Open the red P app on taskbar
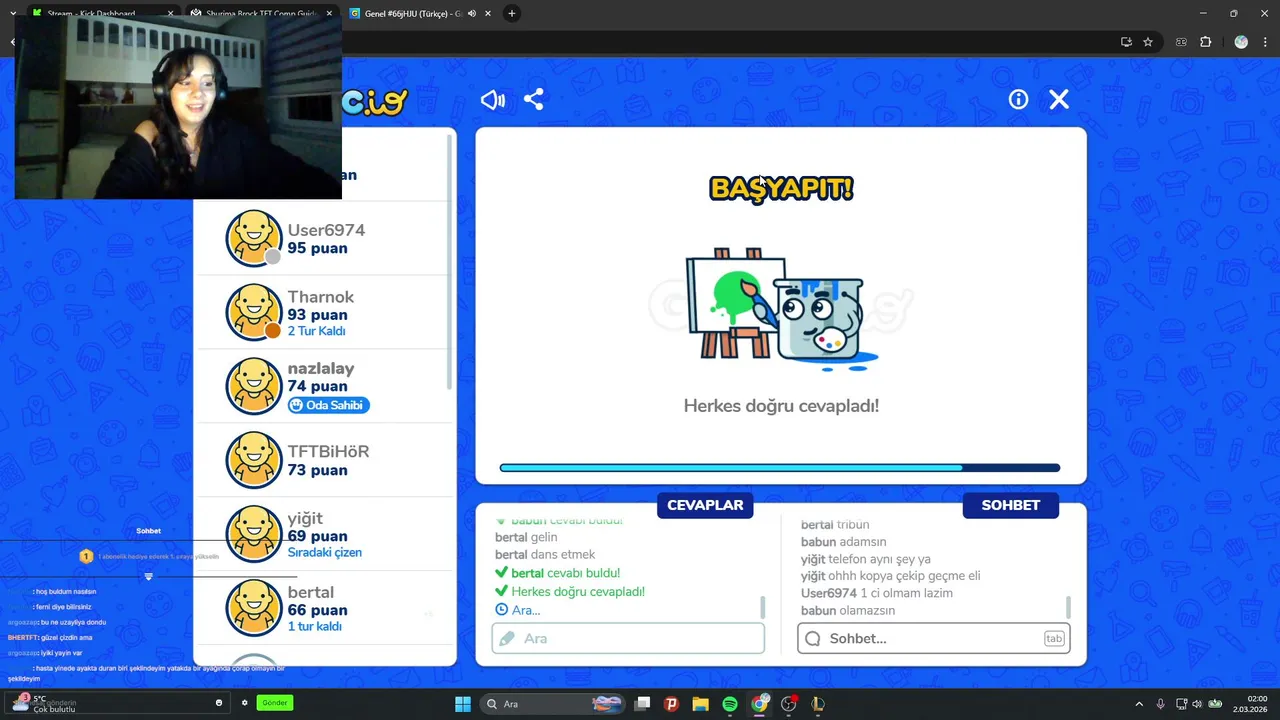The image size is (1280, 720). point(672,704)
